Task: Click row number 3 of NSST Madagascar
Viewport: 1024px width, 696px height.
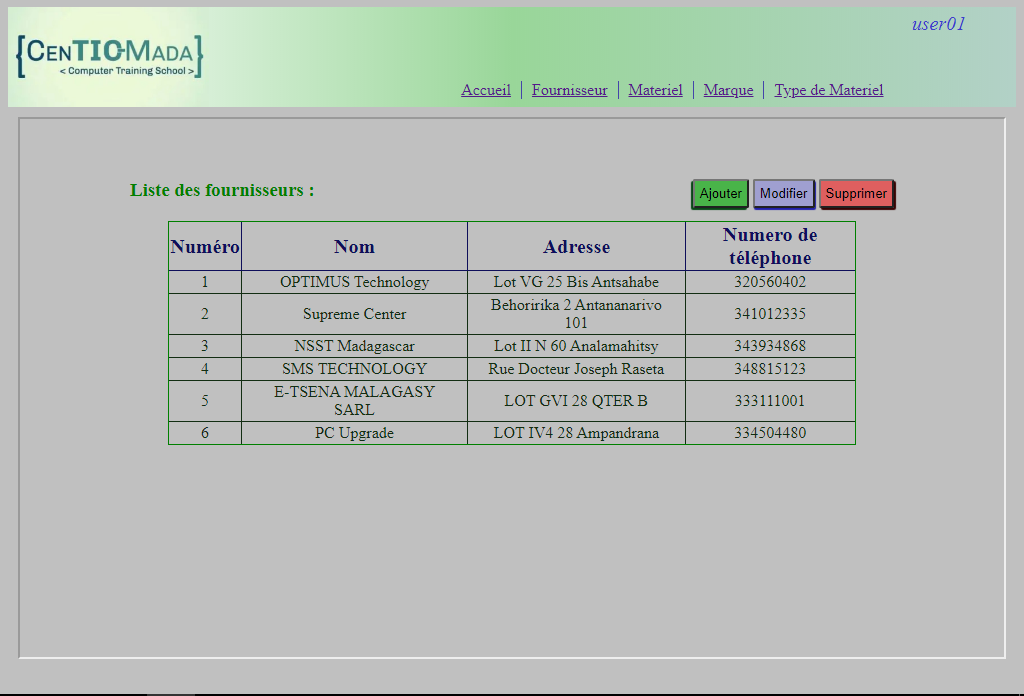Action: (205, 346)
